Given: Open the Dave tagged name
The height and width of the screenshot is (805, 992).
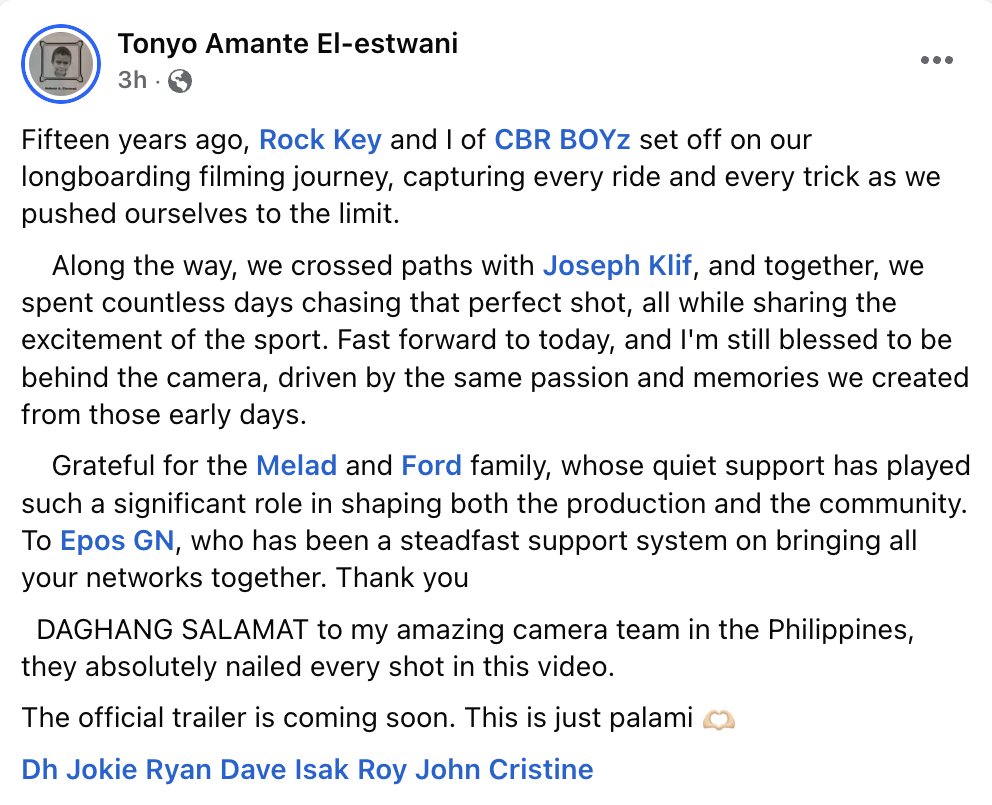Looking at the screenshot, I should 253,770.
